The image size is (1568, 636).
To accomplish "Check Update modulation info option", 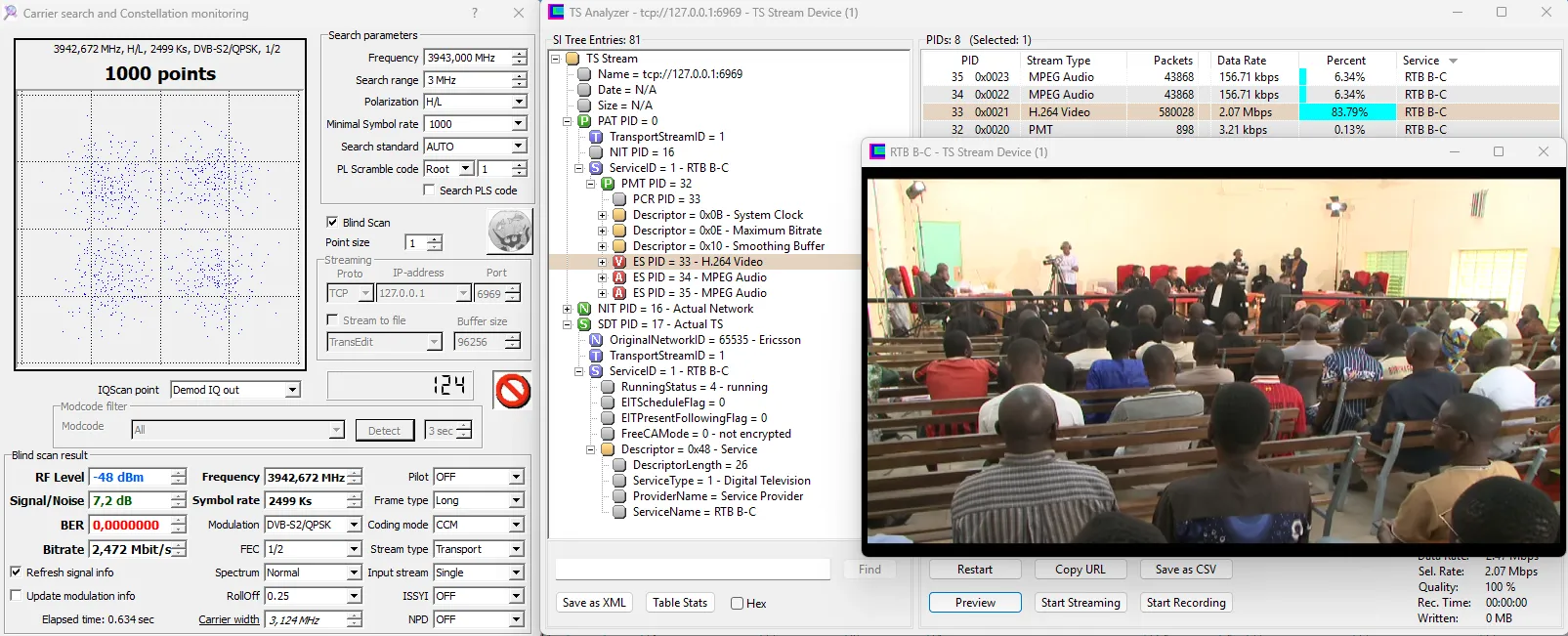I will pyautogui.click(x=16, y=596).
